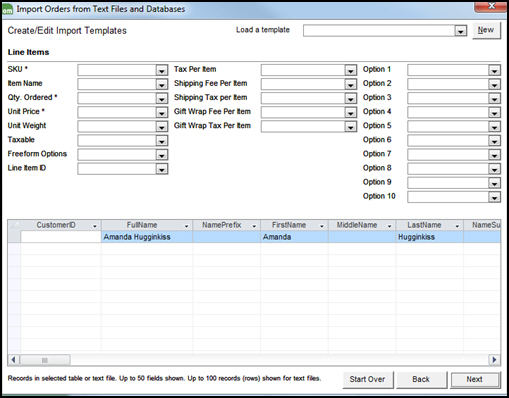The image size is (509, 398).
Task: Click the CustomerID column filter arrow
Action: 95,226
